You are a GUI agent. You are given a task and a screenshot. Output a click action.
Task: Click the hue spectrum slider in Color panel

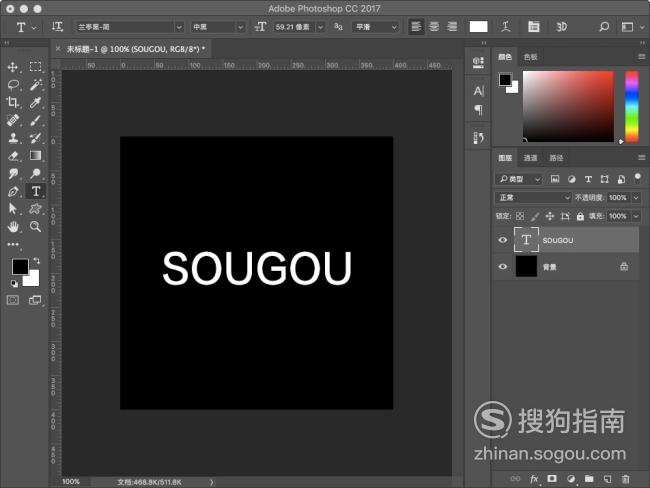[632, 107]
